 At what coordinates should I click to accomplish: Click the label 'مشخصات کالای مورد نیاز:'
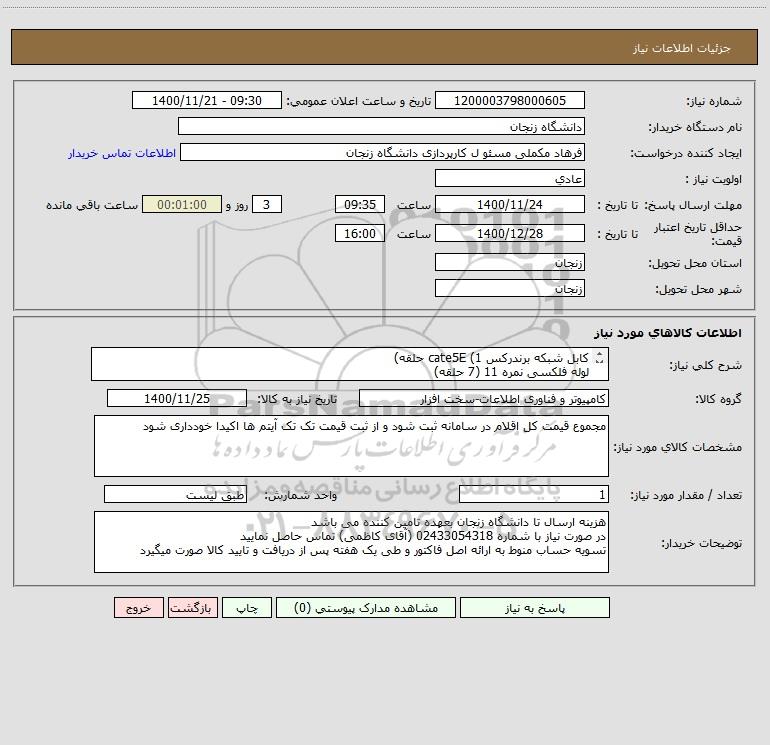tap(678, 447)
